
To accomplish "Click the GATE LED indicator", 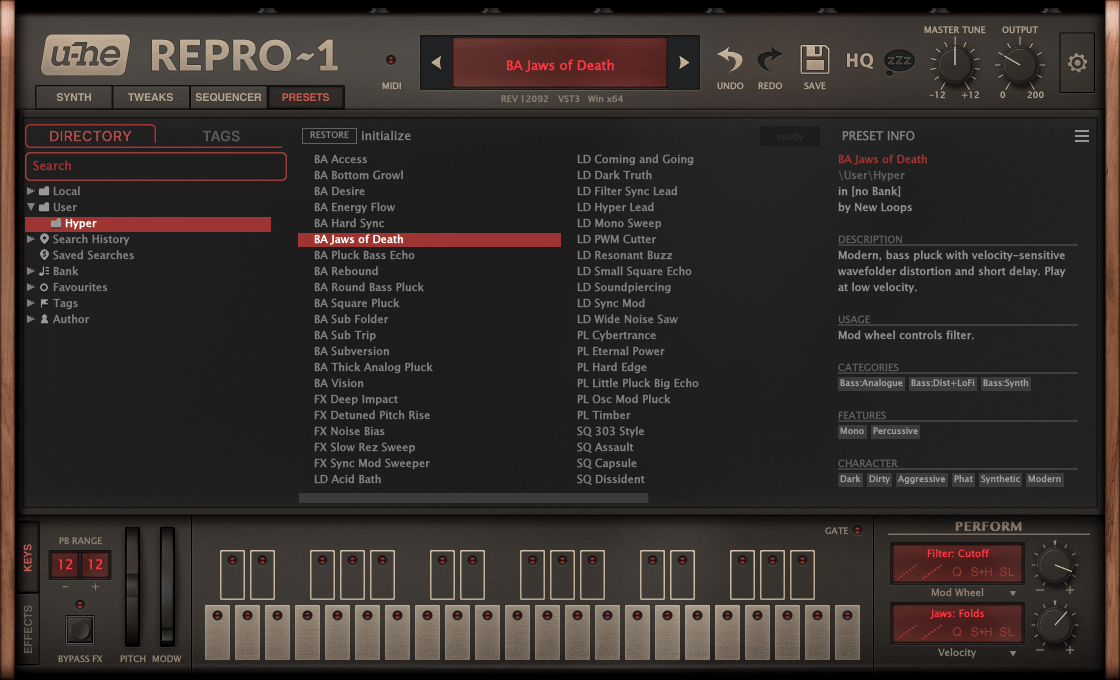I will pyautogui.click(x=857, y=531).
